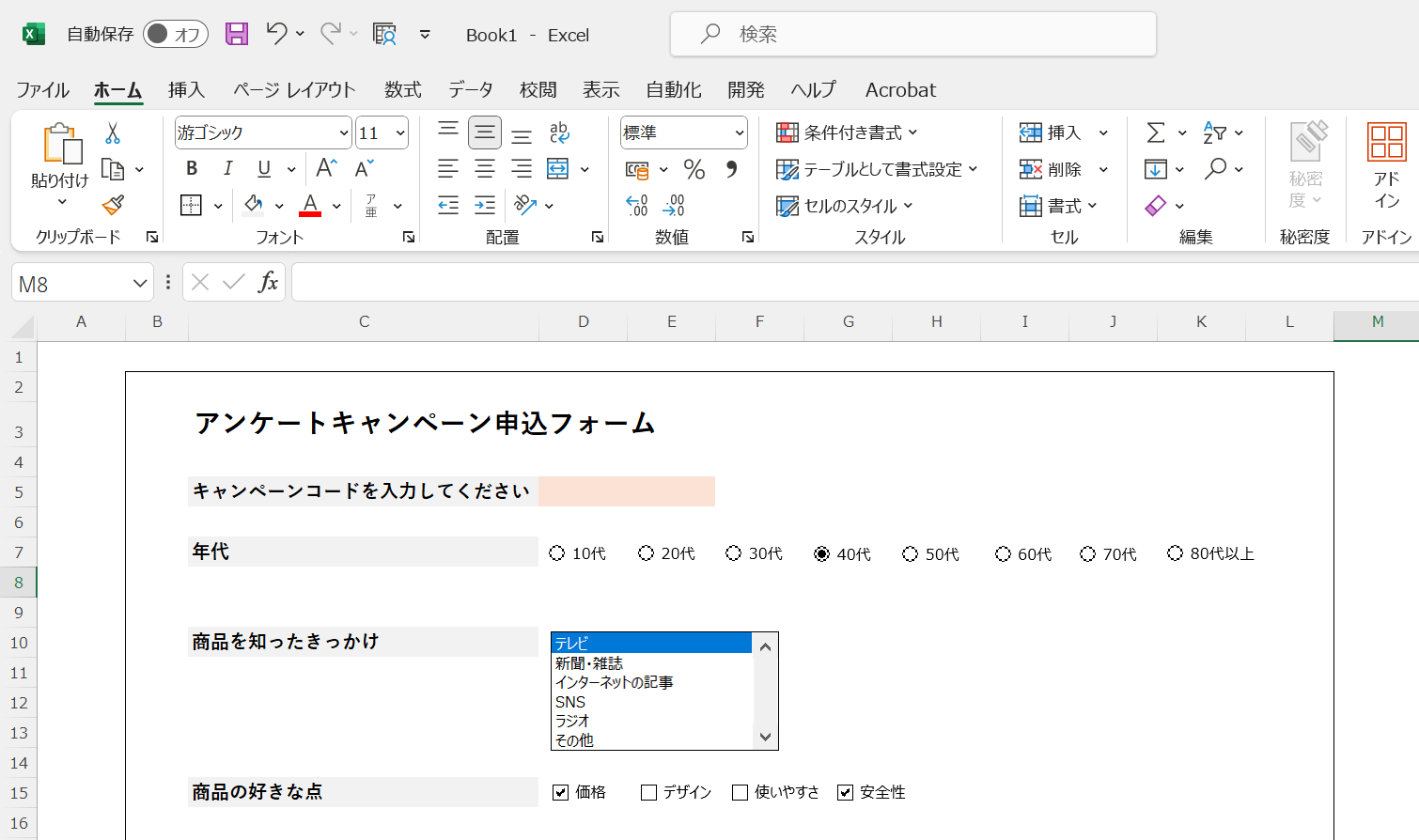Increase decimal places

(635, 205)
